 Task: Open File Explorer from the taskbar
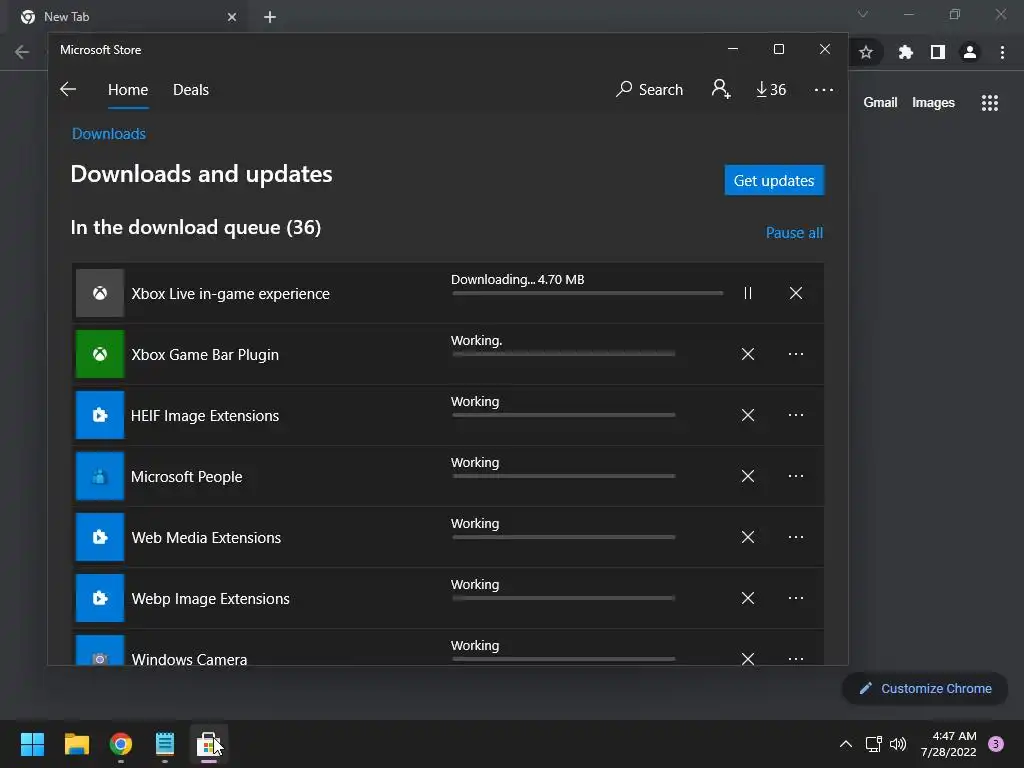point(77,744)
